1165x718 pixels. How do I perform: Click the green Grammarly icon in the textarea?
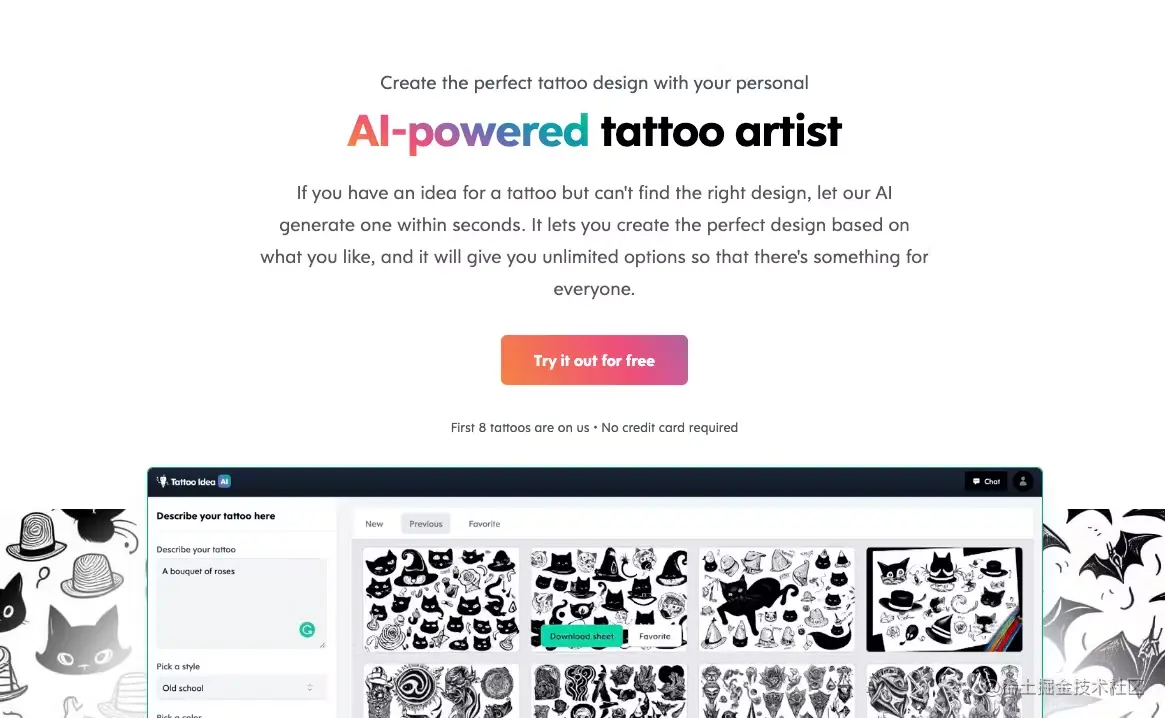click(307, 630)
